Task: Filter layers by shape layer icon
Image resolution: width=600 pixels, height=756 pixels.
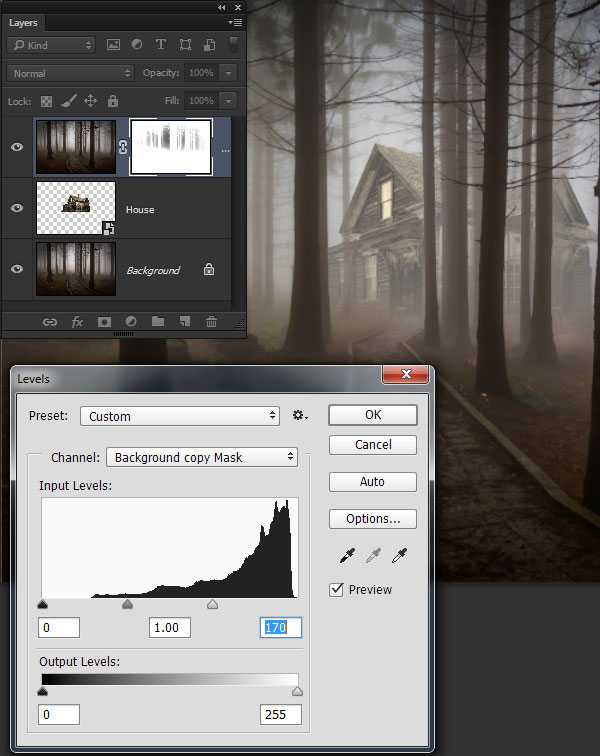Action: [x=185, y=45]
